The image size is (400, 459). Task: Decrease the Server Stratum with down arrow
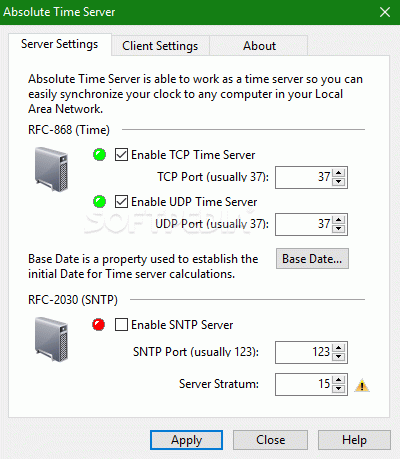339,389
